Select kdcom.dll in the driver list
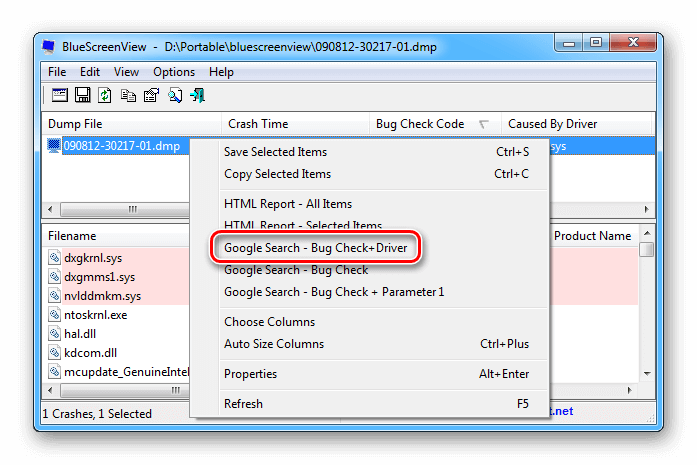Screen dimensions: 697x465 (x=91, y=353)
